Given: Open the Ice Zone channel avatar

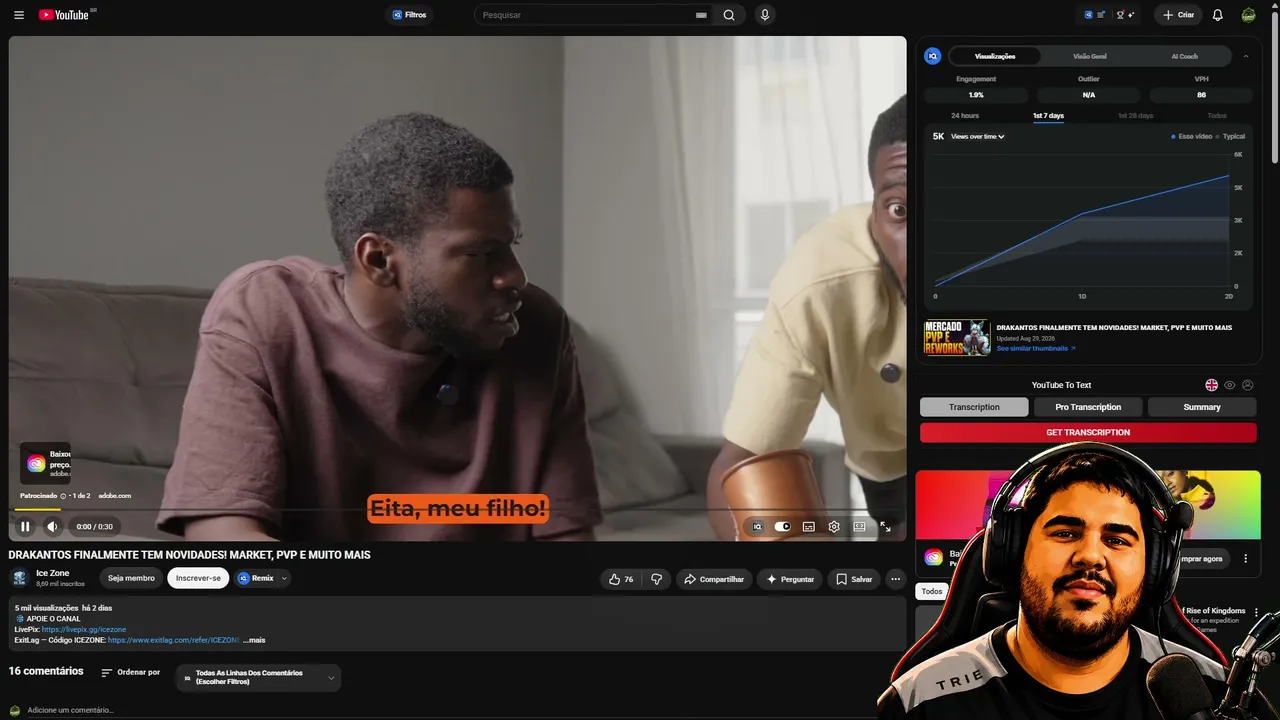Looking at the screenshot, I should pyautogui.click(x=19, y=578).
